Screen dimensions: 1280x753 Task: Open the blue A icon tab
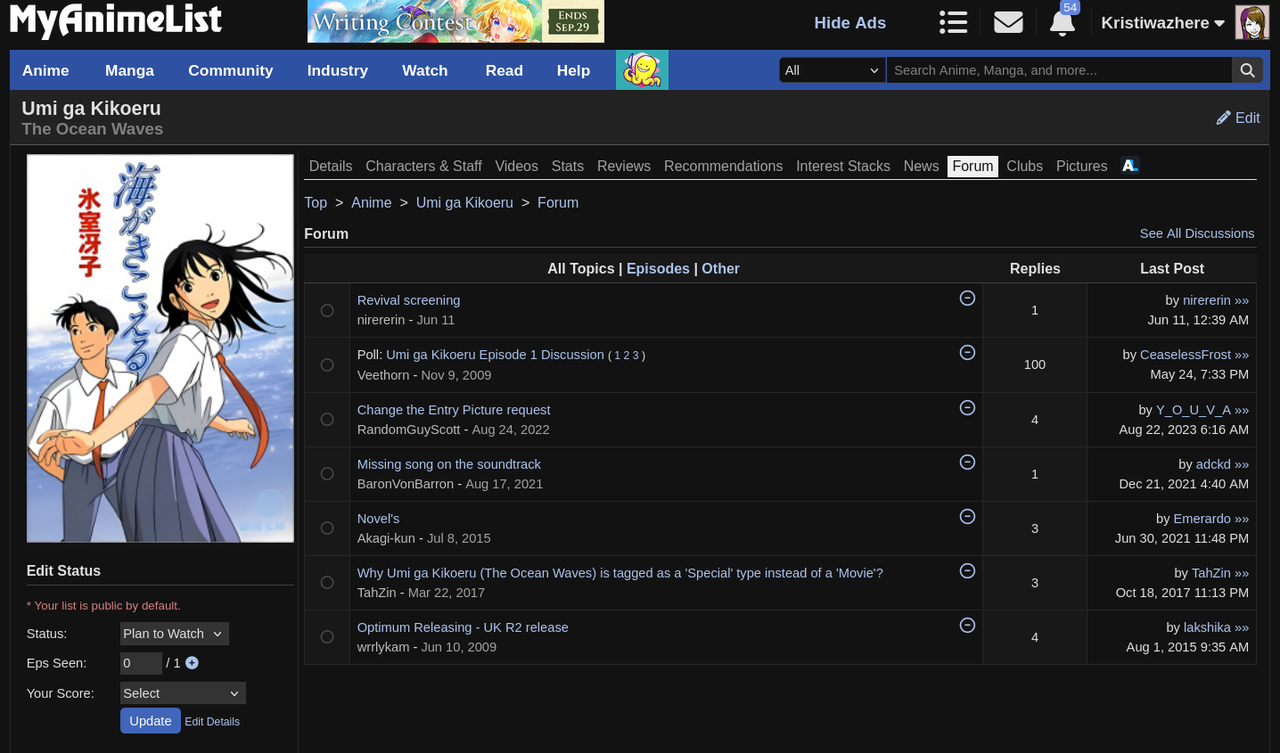pos(1130,166)
